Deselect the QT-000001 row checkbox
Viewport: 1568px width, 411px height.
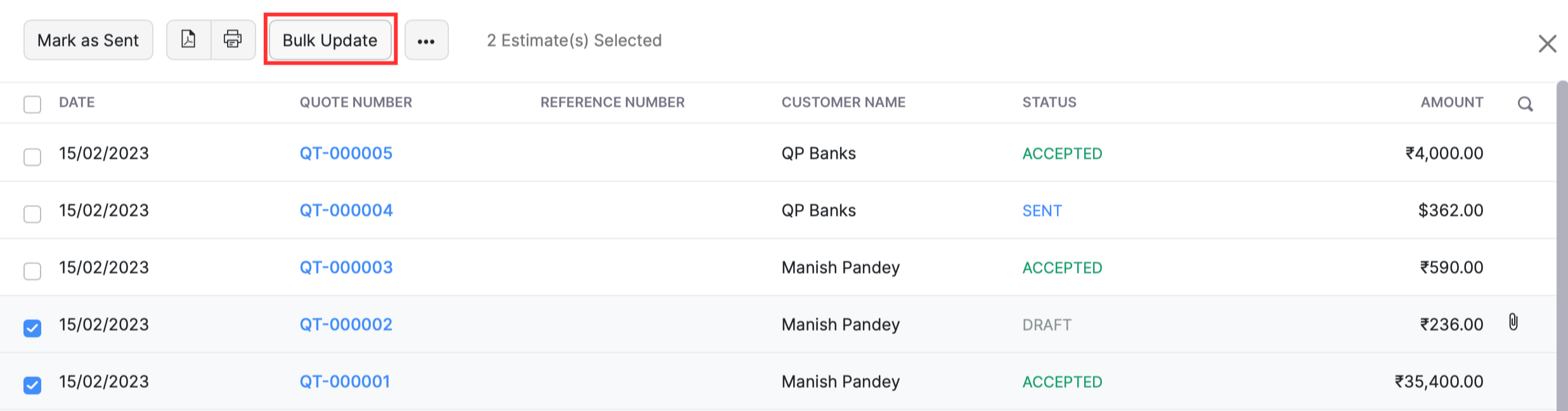(32, 385)
